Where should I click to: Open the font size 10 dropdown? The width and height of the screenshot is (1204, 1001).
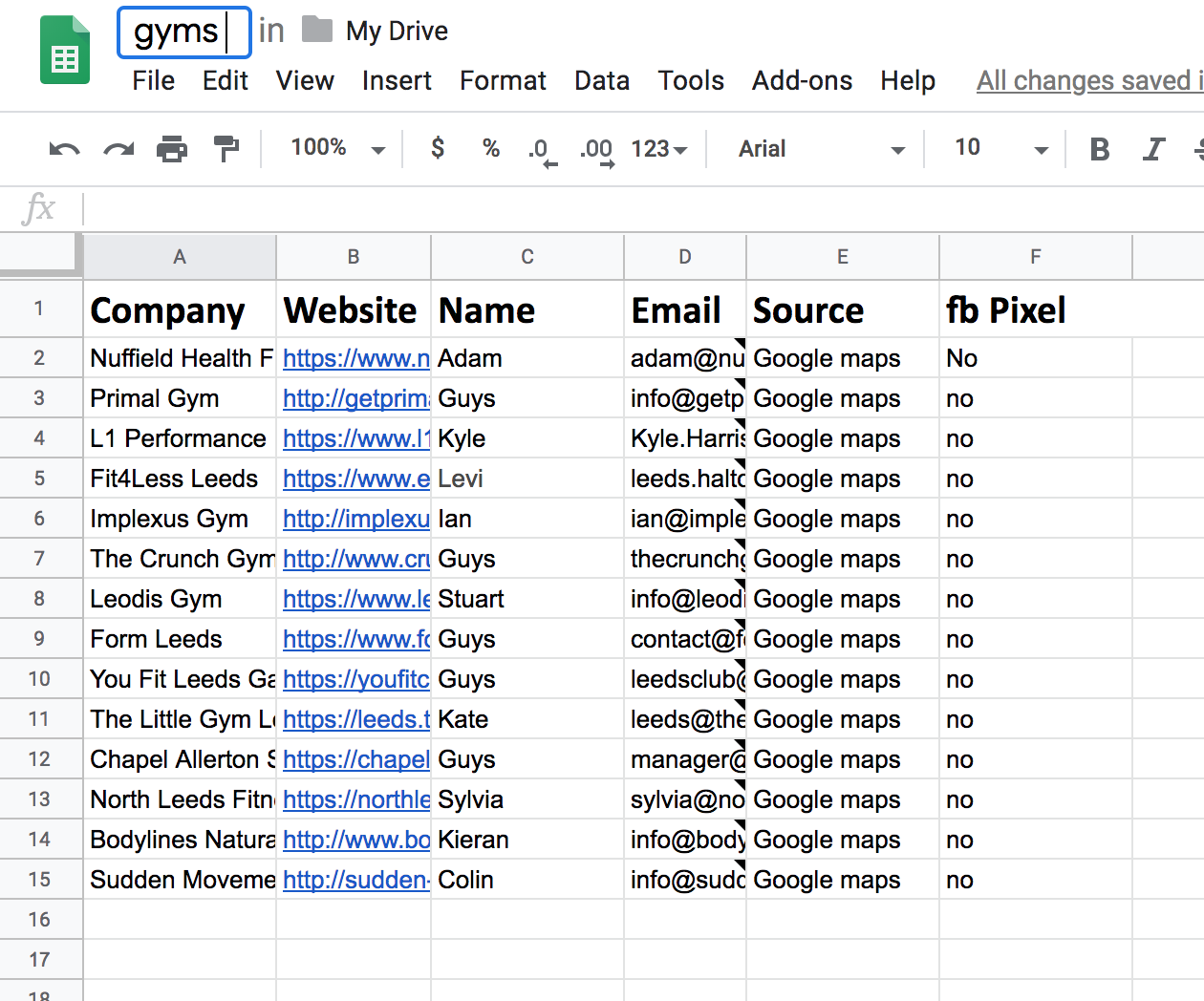click(x=1000, y=148)
